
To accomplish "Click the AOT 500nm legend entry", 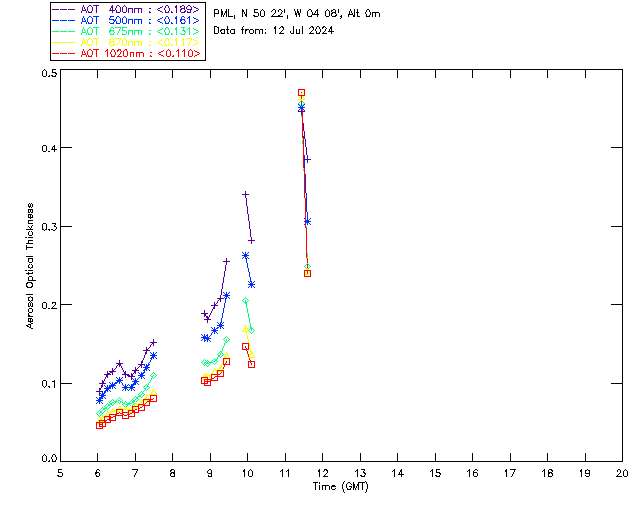I will pos(126,20).
